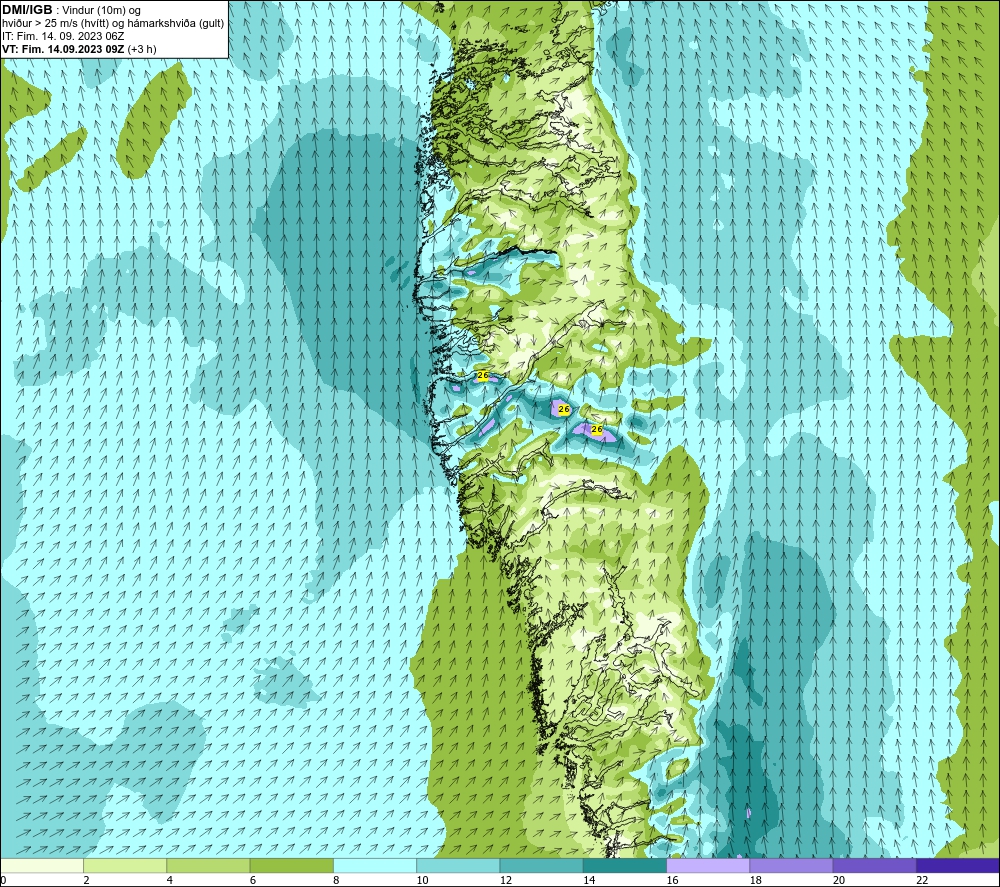Choose the dark teal 14–16 m/s legend swatch
Image resolution: width=1000 pixels, height=887 pixels.
tap(624, 866)
